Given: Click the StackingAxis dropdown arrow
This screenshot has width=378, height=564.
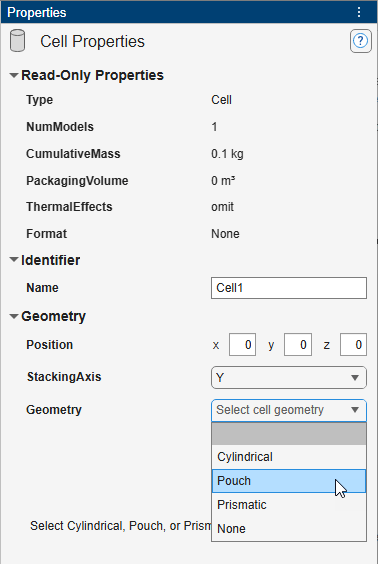Looking at the screenshot, I should point(355,378).
